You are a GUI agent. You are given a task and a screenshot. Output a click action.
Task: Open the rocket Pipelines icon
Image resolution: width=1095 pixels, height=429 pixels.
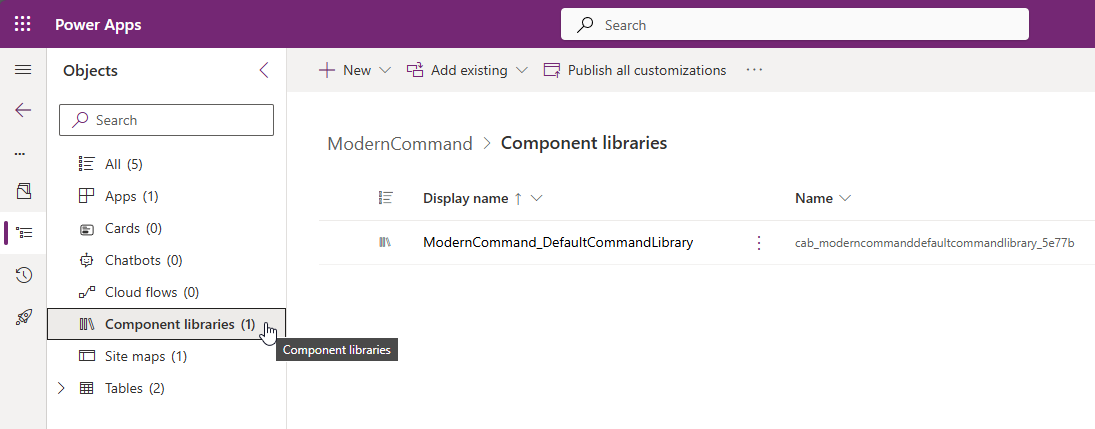tap(24, 317)
